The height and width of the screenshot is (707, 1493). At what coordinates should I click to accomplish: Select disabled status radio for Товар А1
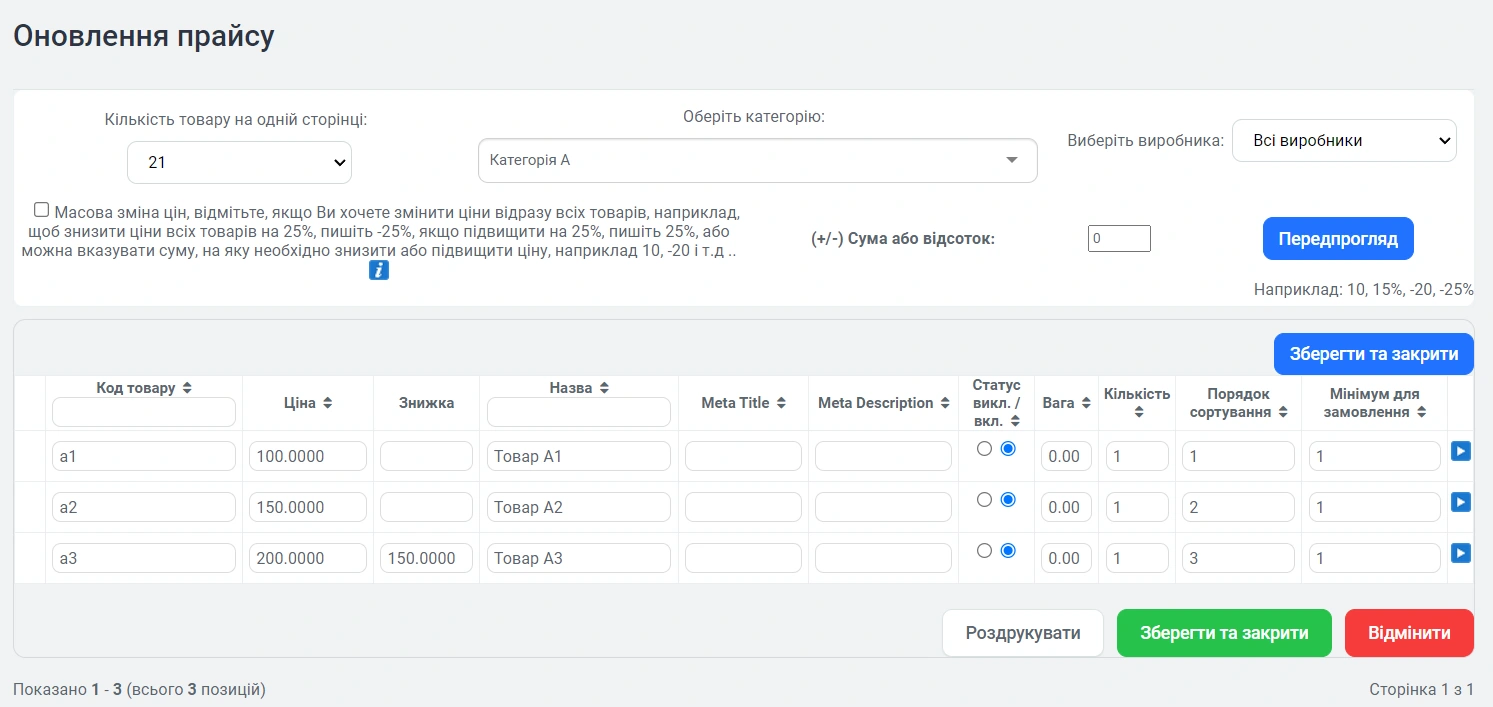pyautogui.click(x=984, y=449)
